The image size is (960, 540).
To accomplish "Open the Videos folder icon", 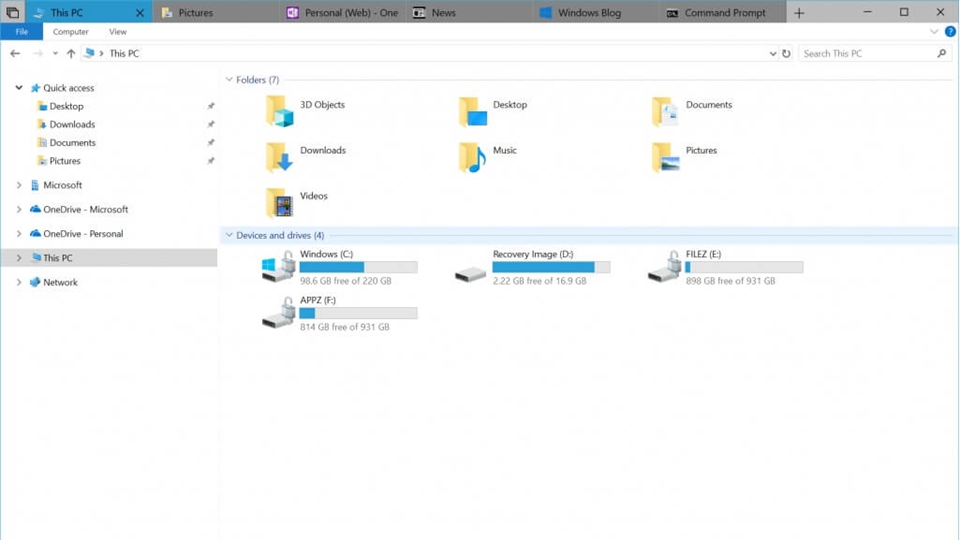I will click(x=280, y=202).
